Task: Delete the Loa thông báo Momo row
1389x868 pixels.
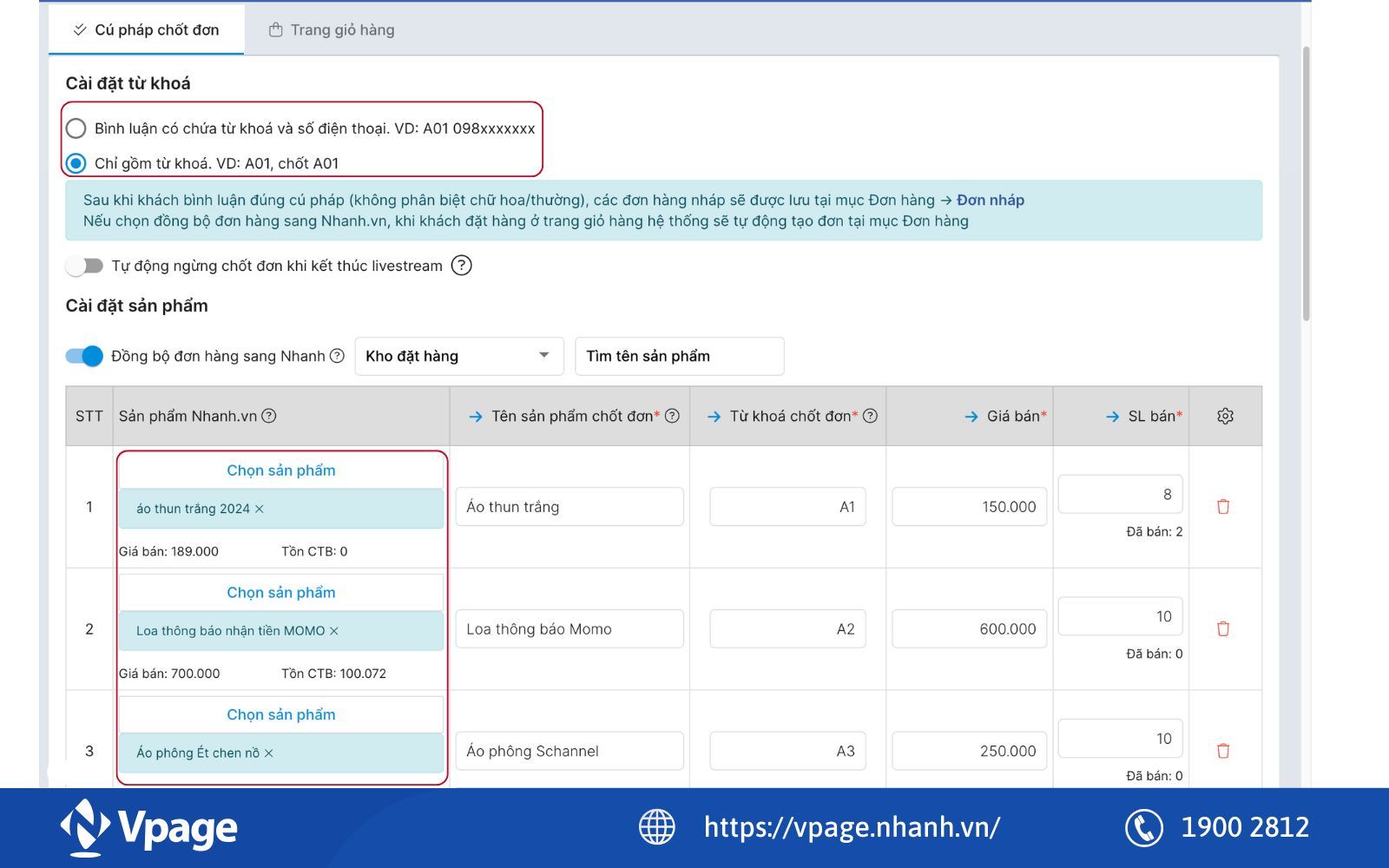Action: (1223, 628)
